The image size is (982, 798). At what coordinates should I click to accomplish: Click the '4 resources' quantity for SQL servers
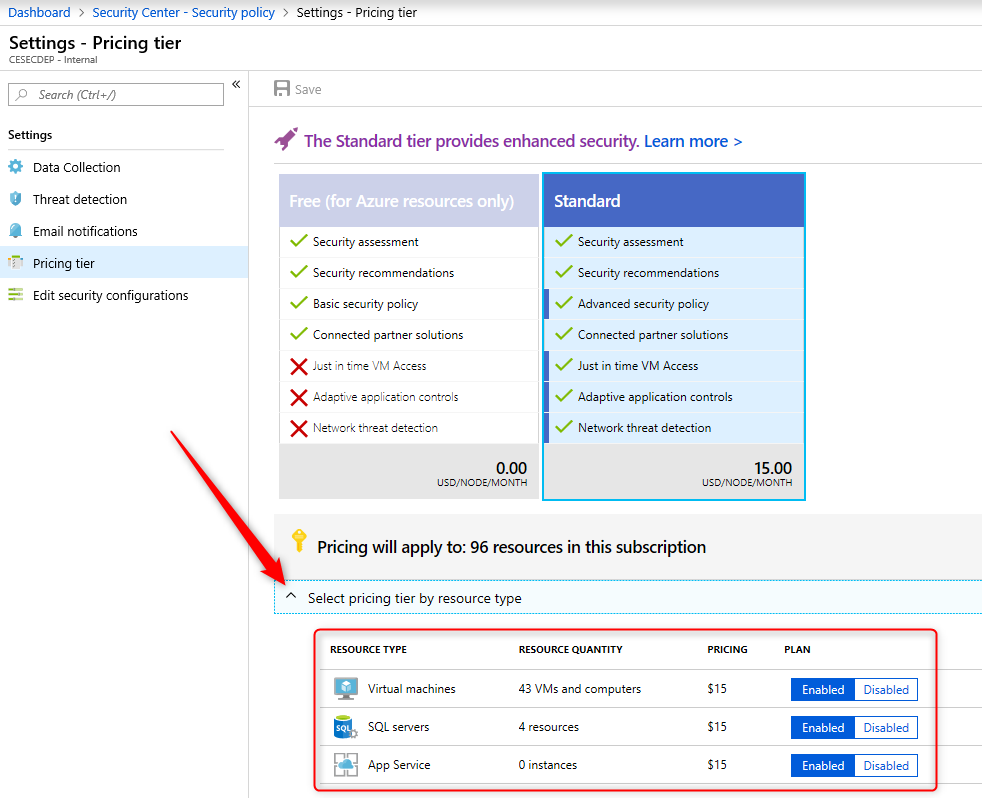(x=549, y=727)
